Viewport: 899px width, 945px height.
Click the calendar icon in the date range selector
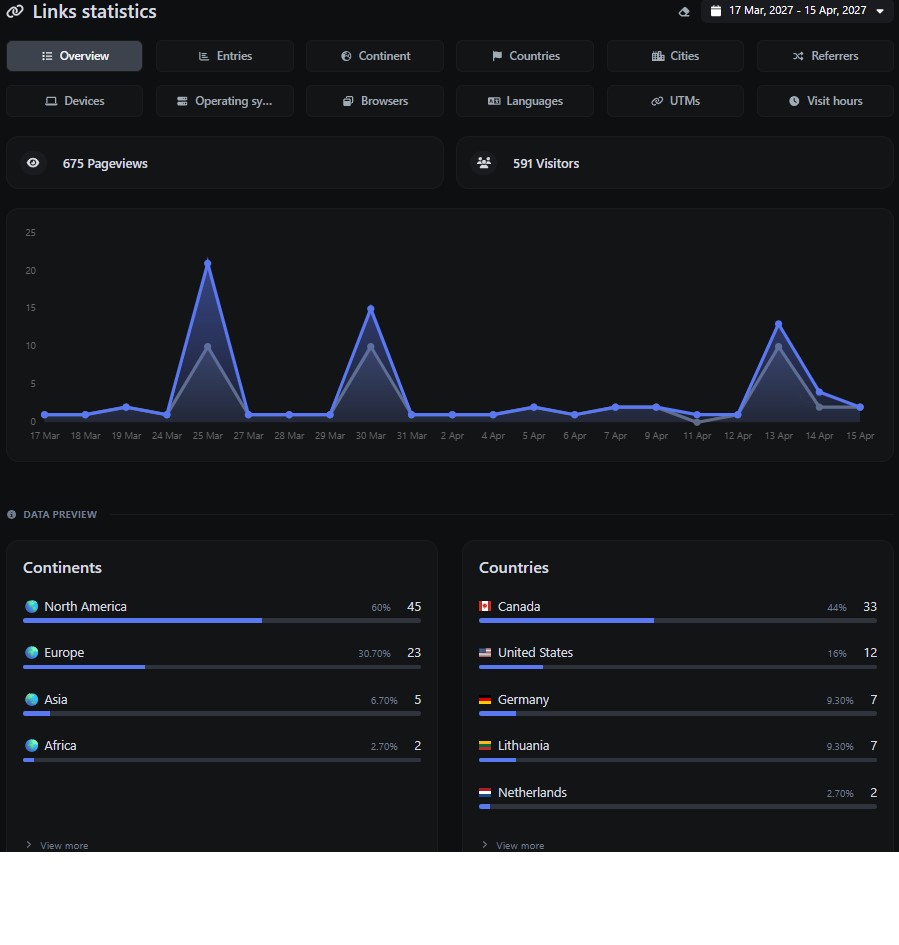[x=715, y=11]
